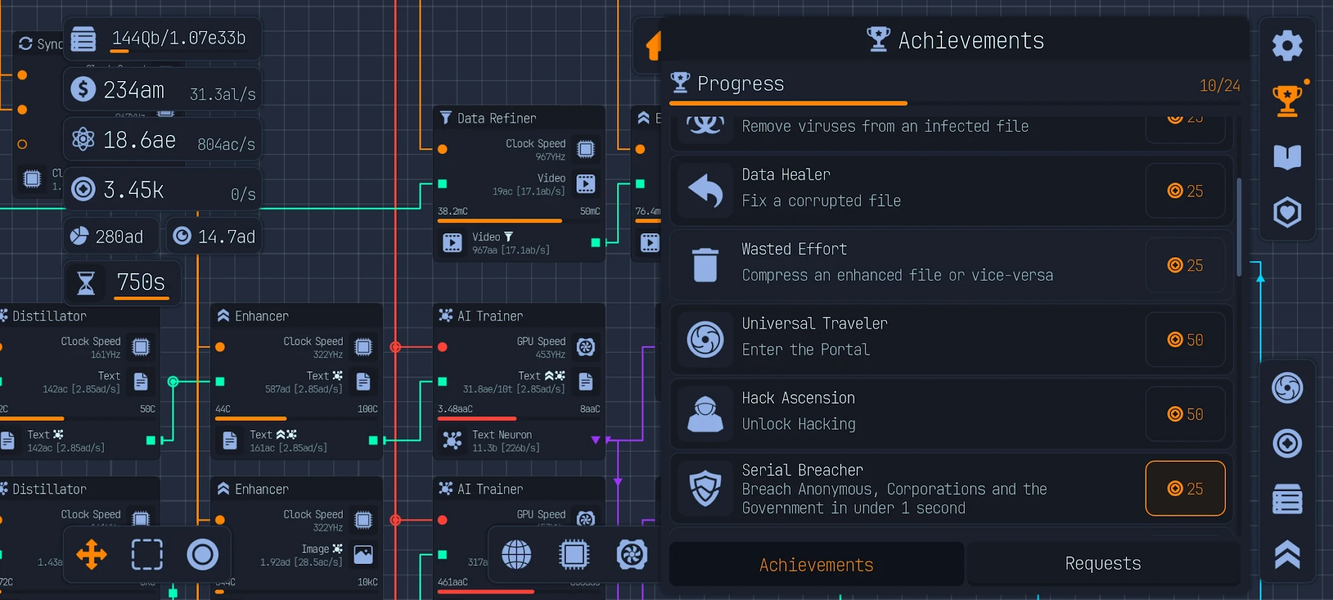Select the Trophy achievements icon in the sidebar
1333x600 pixels.
click(x=1287, y=99)
